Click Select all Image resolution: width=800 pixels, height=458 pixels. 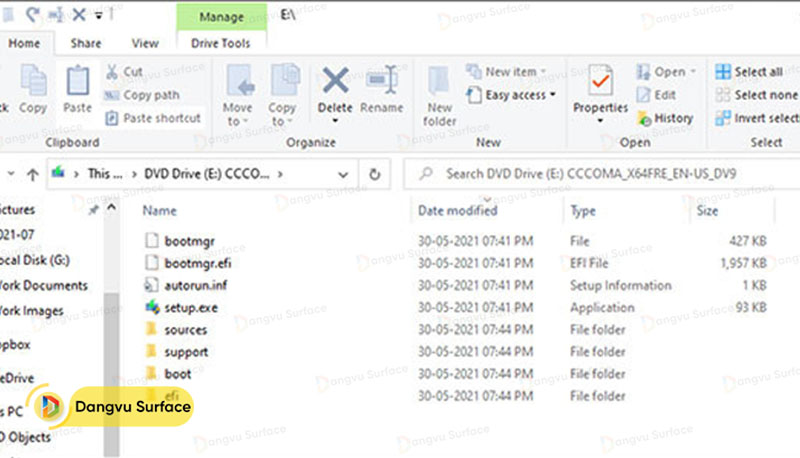point(749,72)
